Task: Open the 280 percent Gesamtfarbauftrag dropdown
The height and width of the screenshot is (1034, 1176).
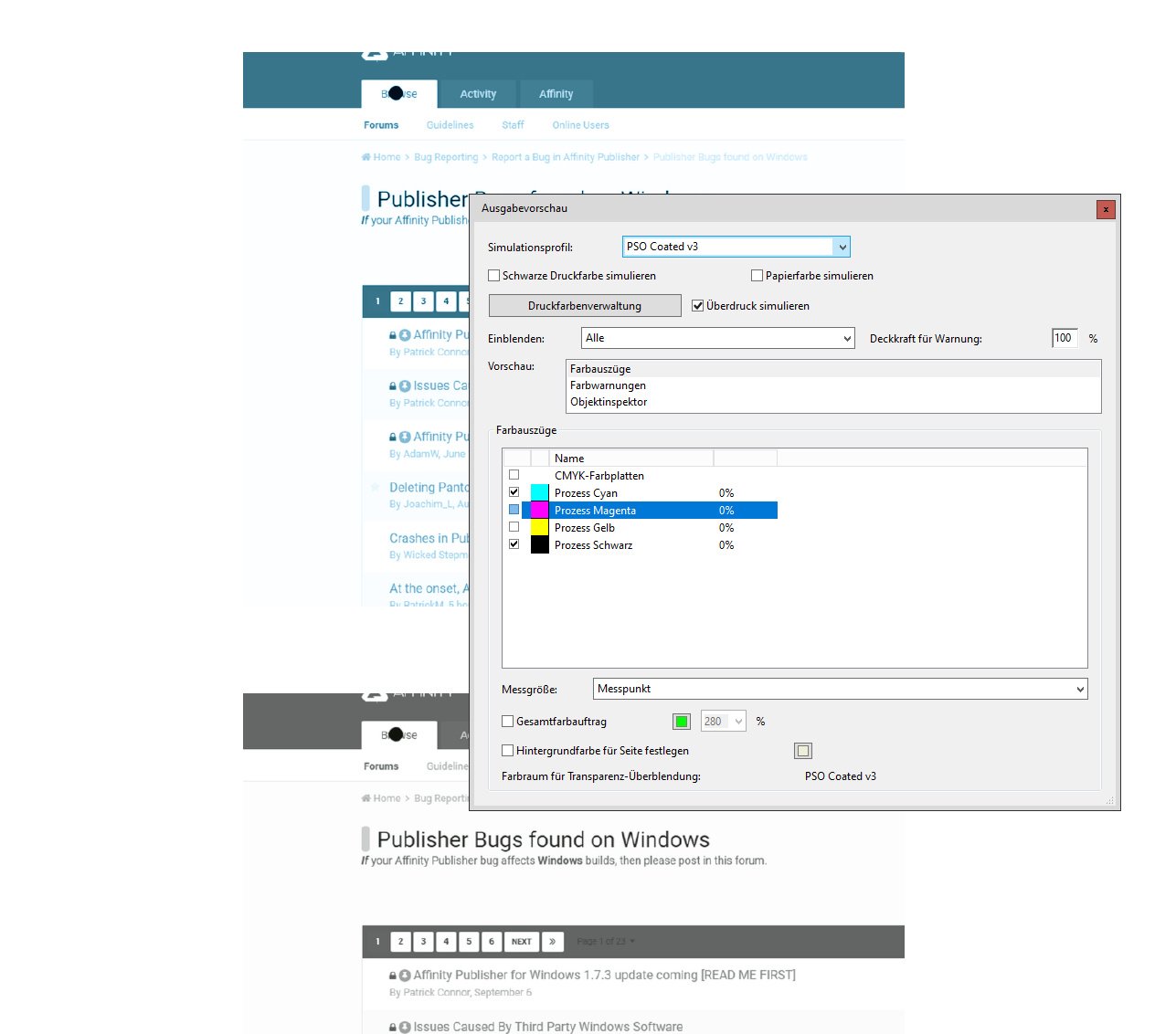Action: coord(723,722)
